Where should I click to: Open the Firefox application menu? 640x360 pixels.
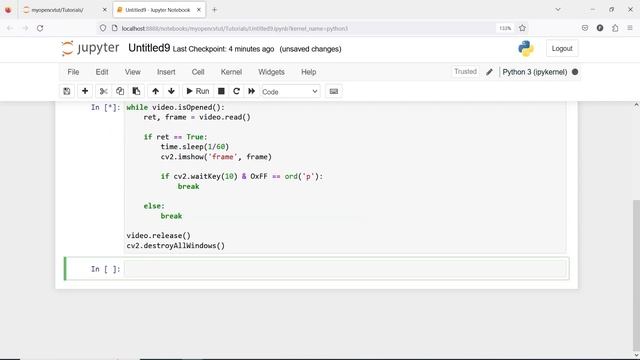630,28
